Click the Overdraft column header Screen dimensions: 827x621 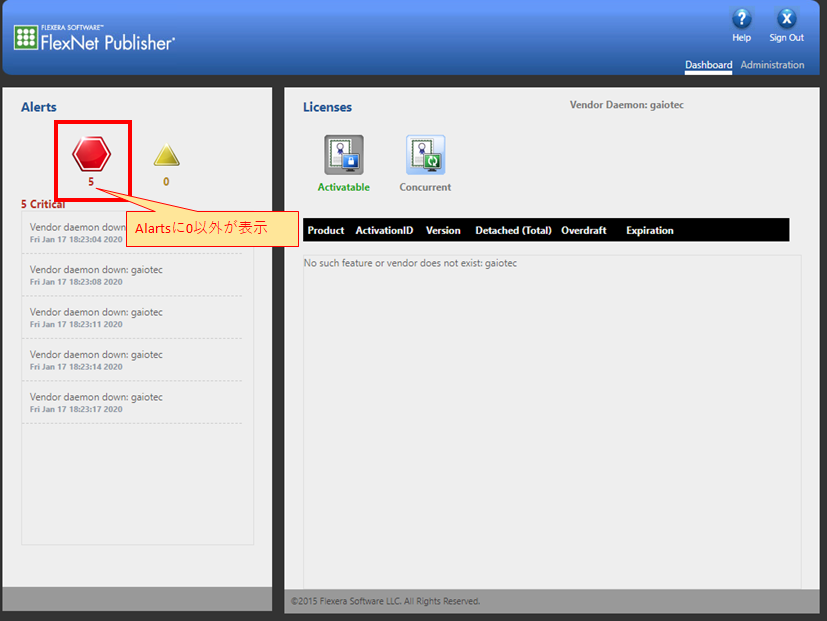(583, 231)
